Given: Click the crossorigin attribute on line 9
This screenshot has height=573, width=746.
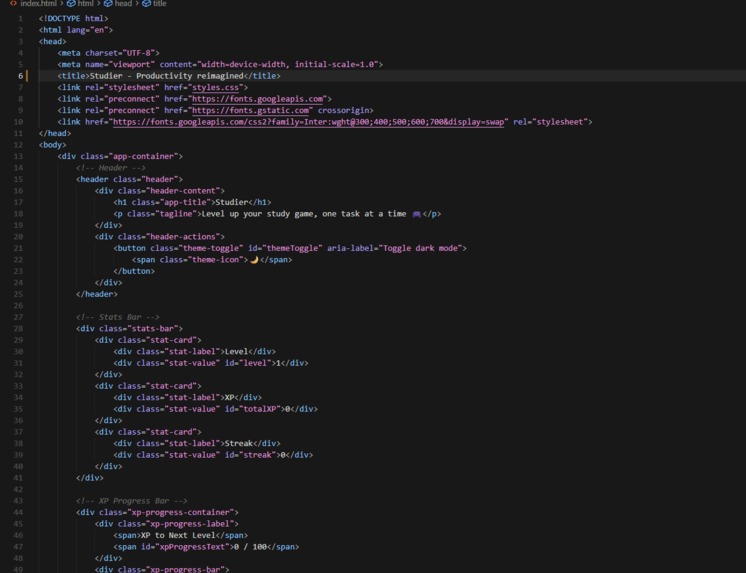Looking at the screenshot, I should 343,110.
